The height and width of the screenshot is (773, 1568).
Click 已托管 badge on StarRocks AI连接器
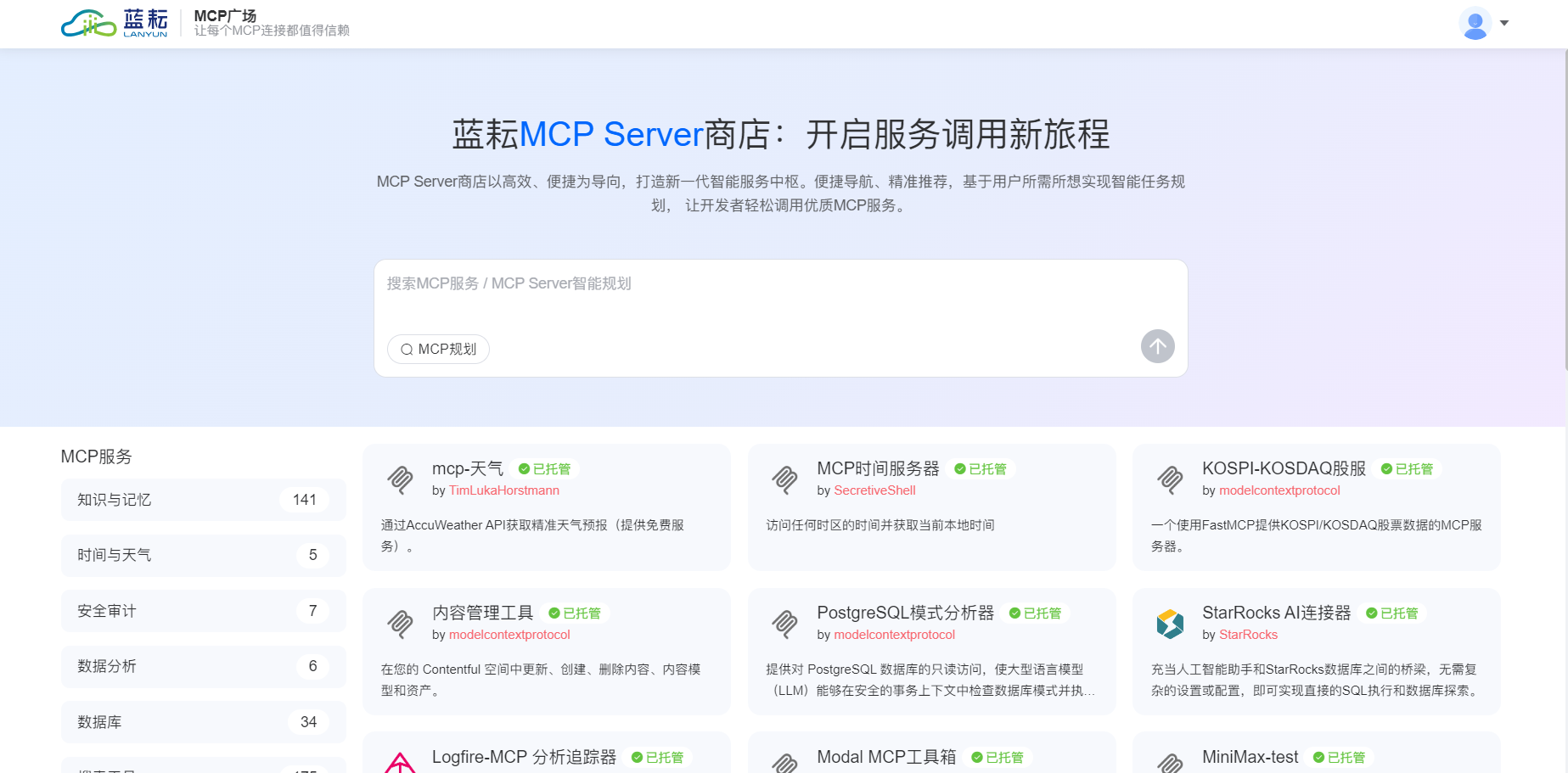[1391, 613]
